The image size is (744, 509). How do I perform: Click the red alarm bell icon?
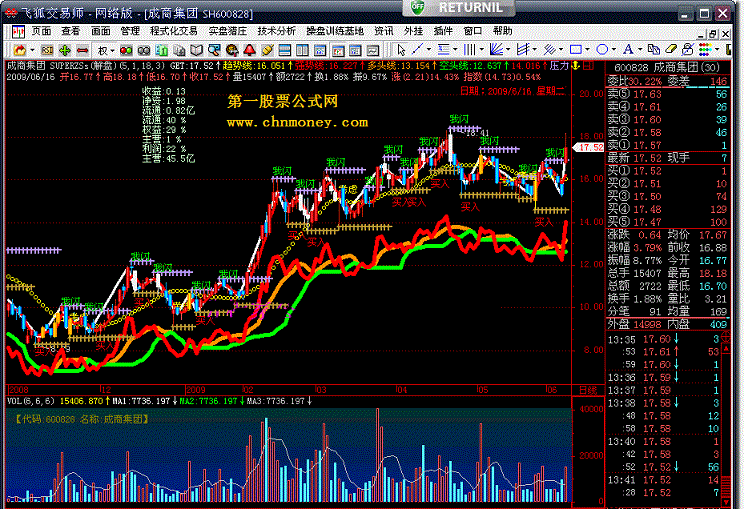point(250,50)
